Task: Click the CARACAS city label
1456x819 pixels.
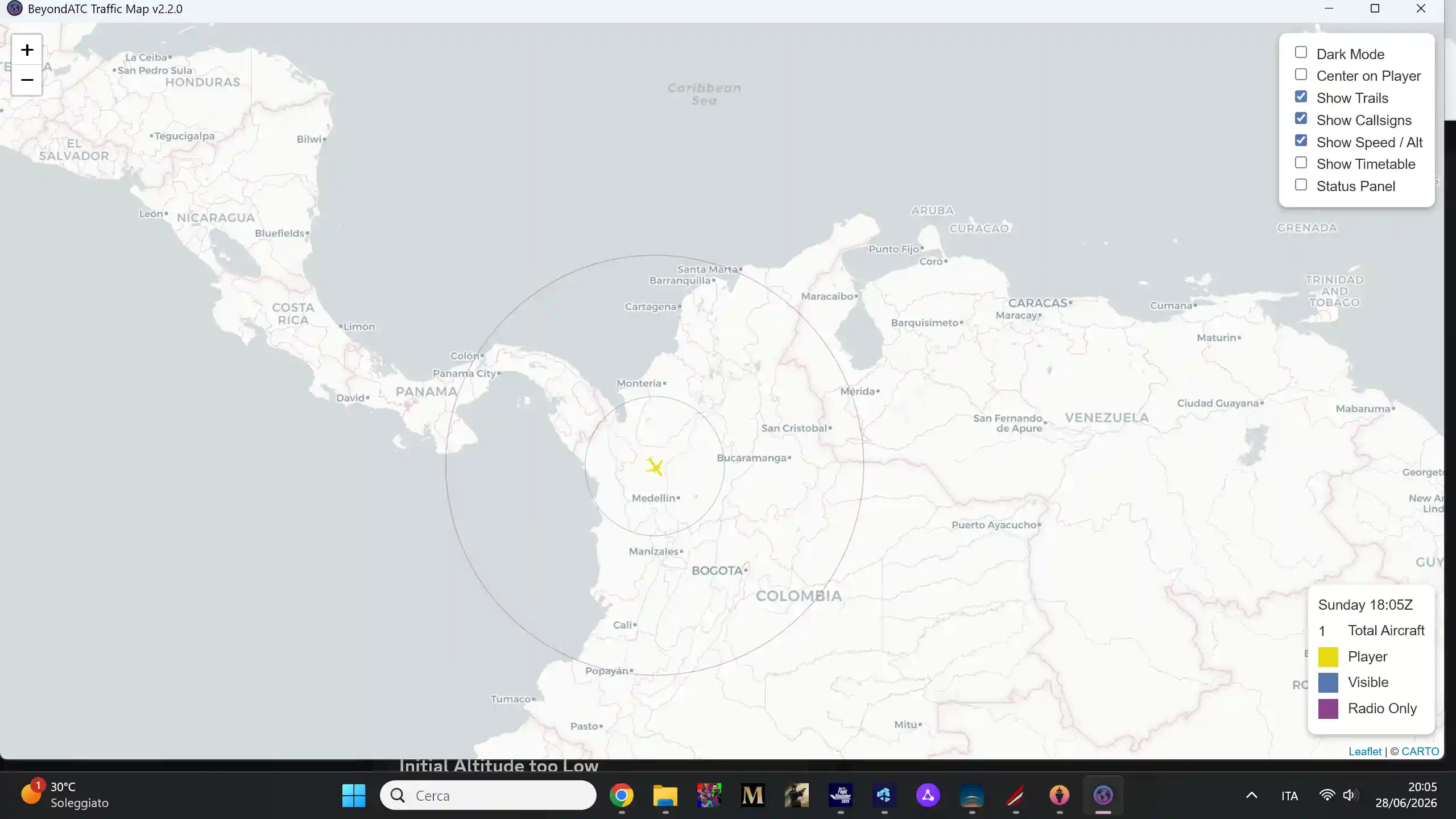Action: pyautogui.click(x=1038, y=303)
